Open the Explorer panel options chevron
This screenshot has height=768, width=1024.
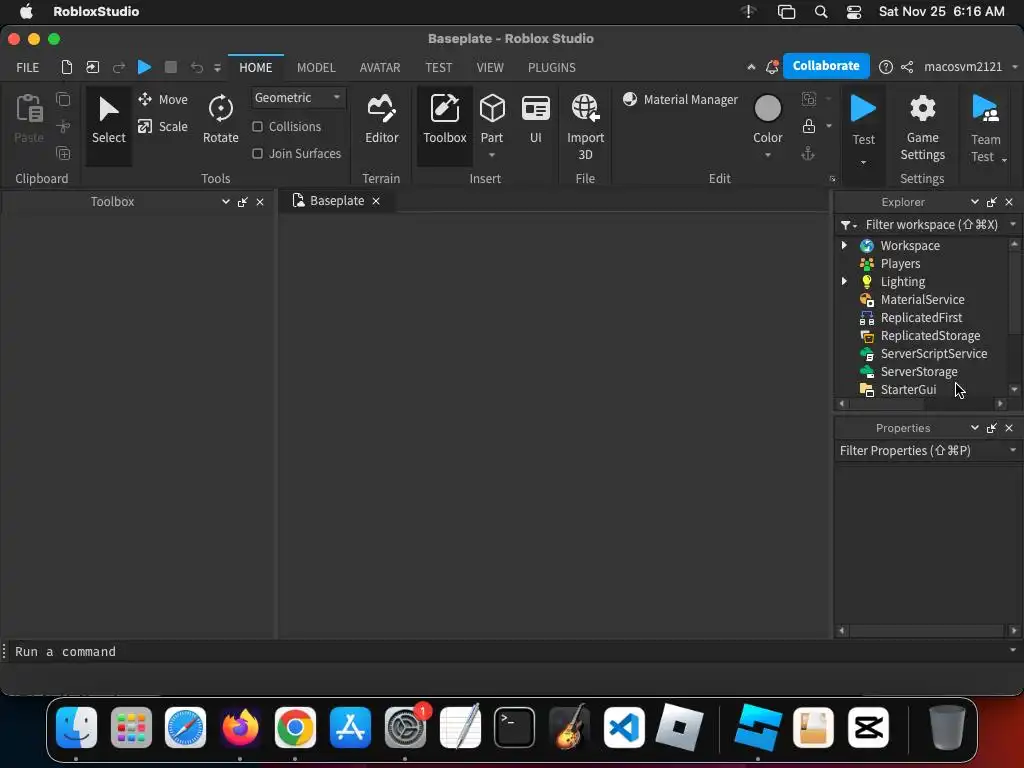coord(974,202)
